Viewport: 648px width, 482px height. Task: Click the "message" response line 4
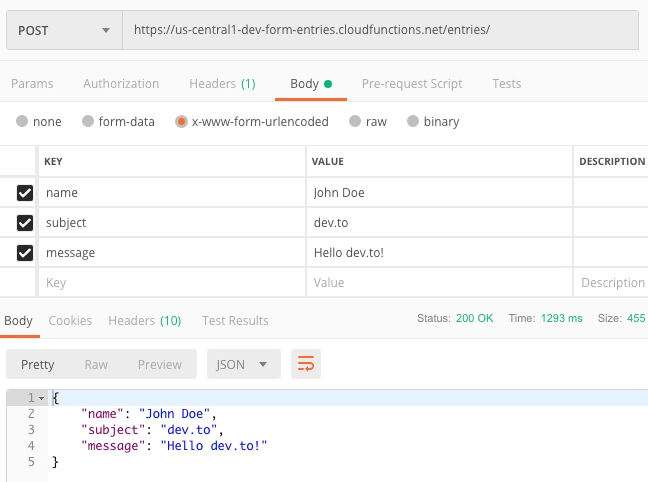point(174,446)
